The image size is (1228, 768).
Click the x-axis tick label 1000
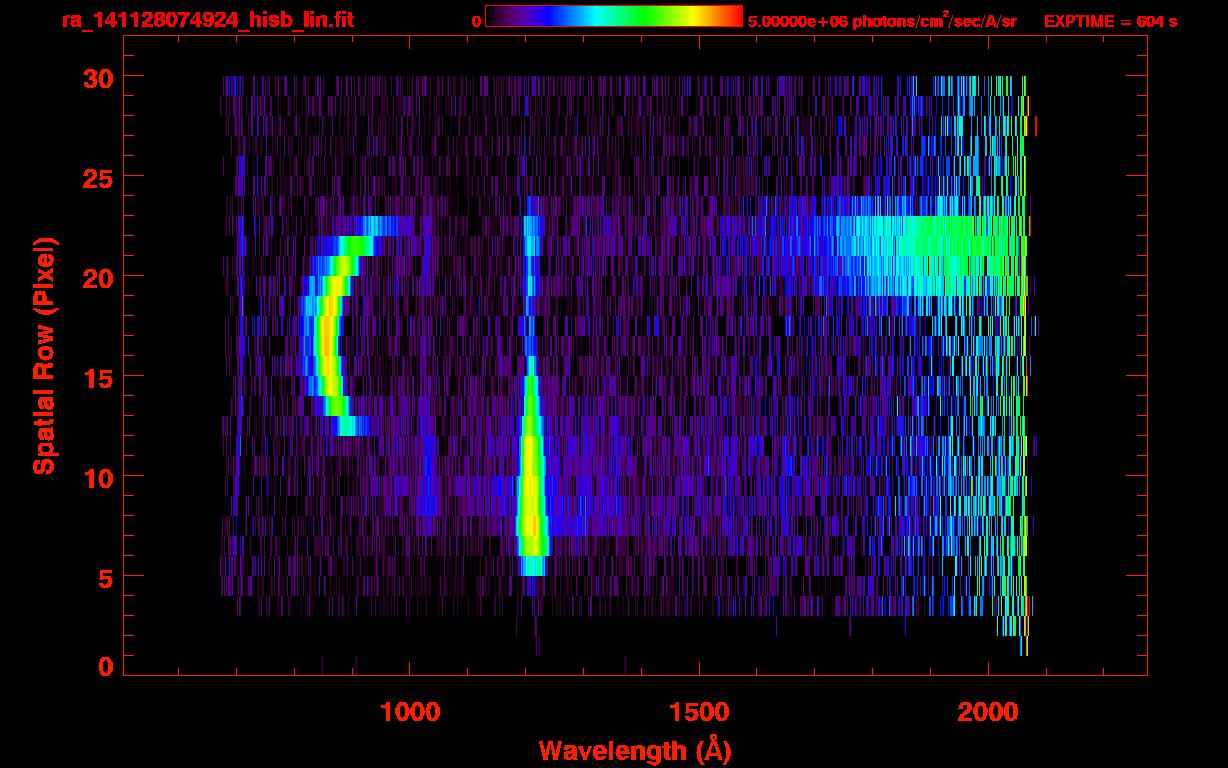(409, 712)
